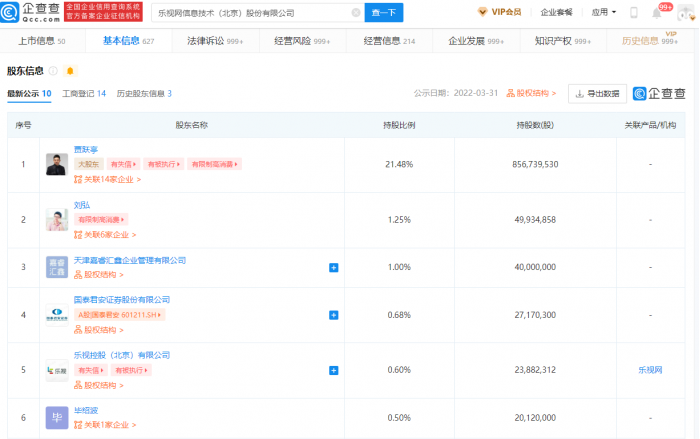The height and width of the screenshot is (439, 700).
Task: Open 贾跃亭's profile photo
Action: (57, 164)
